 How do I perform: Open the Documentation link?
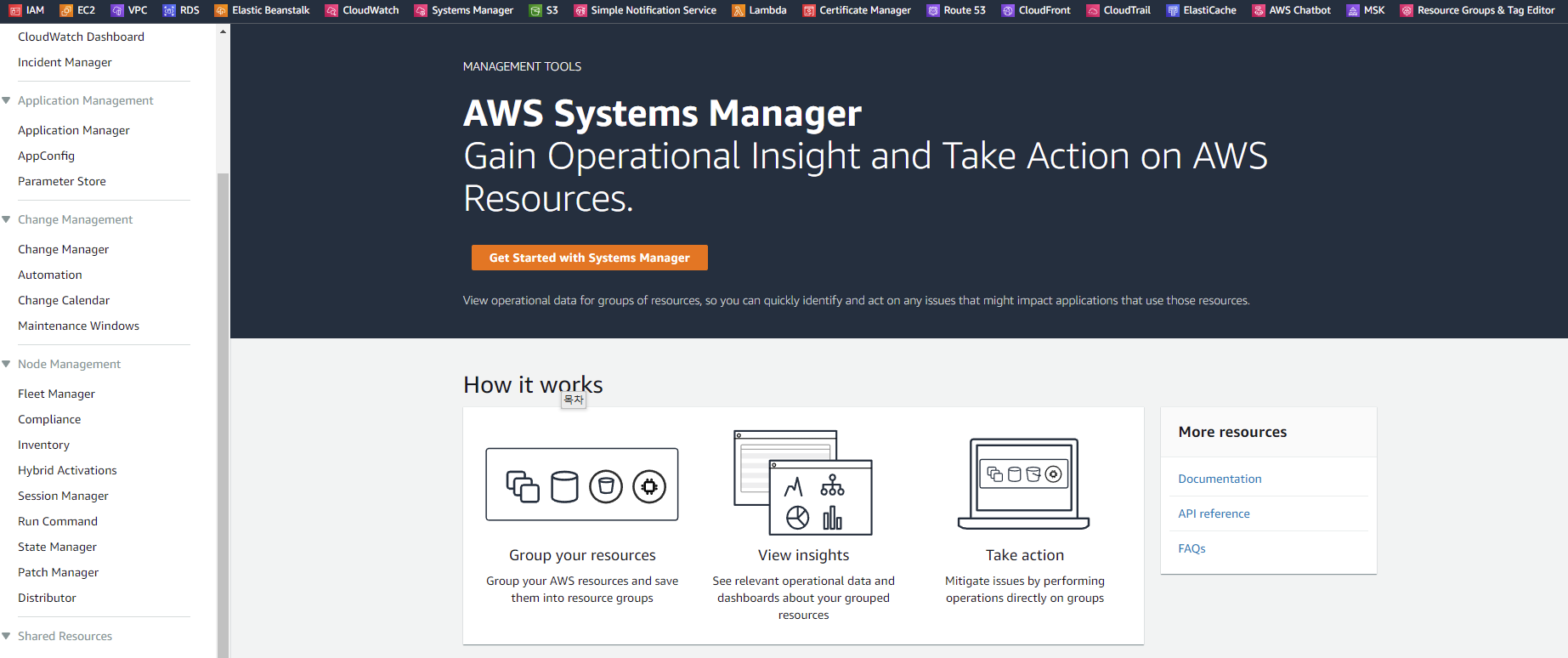click(x=1220, y=479)
